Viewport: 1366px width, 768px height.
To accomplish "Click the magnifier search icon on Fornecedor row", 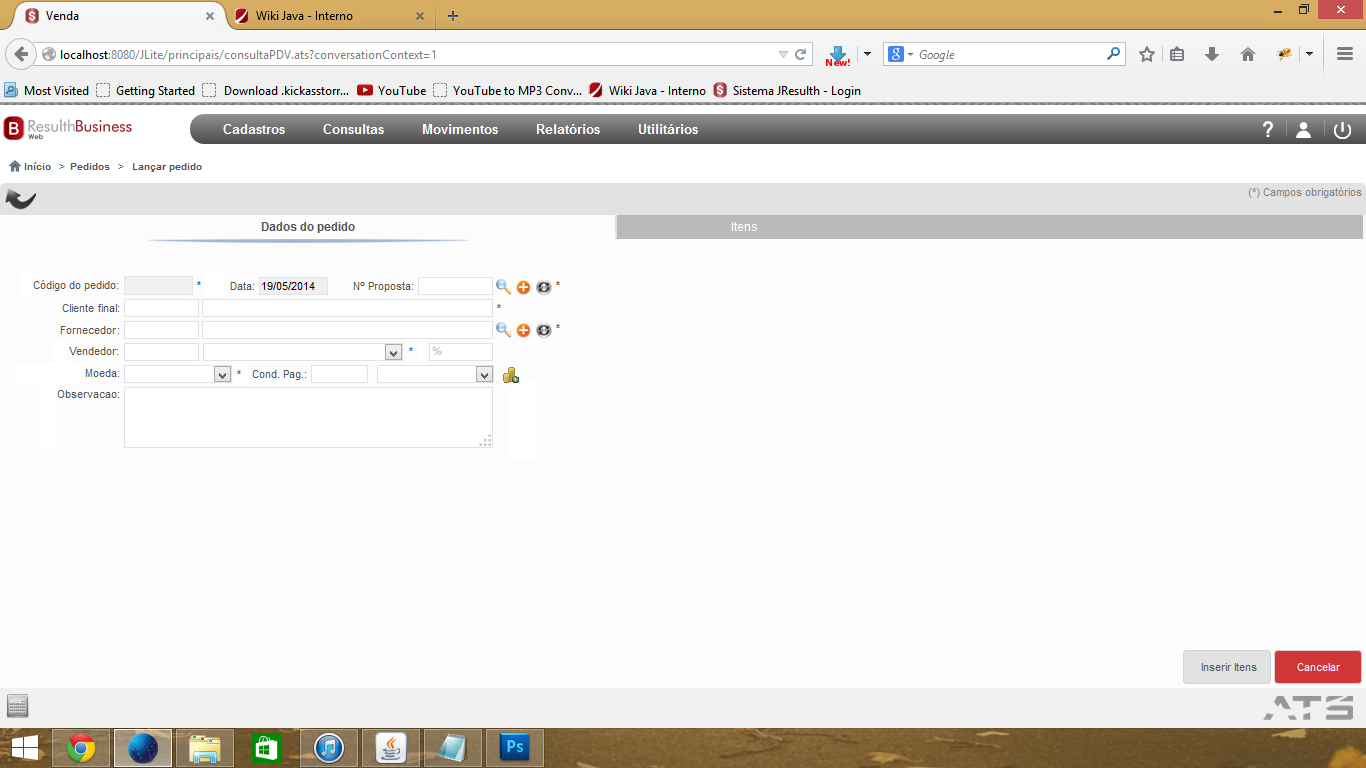I will click(503, 330).
